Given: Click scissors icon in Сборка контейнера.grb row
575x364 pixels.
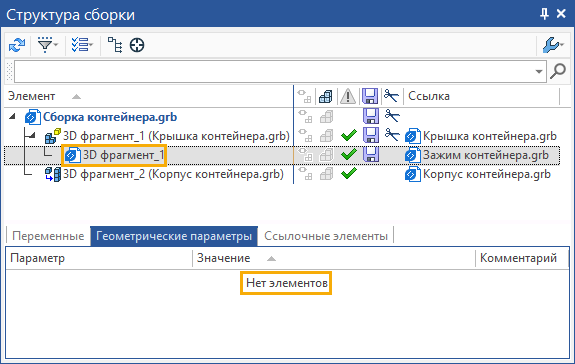Looking at the screenshot, I should [x=392, y=116].
